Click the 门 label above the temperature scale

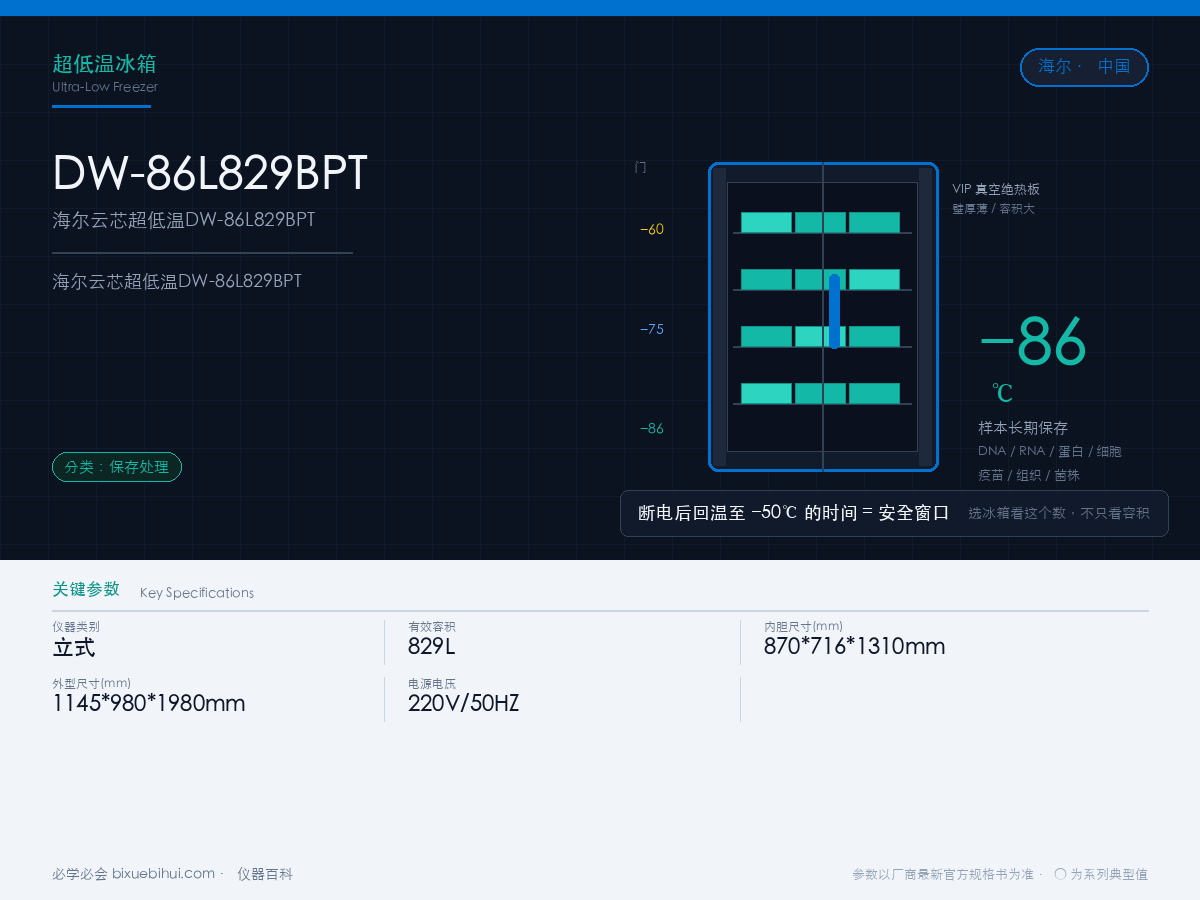(640, 168)
